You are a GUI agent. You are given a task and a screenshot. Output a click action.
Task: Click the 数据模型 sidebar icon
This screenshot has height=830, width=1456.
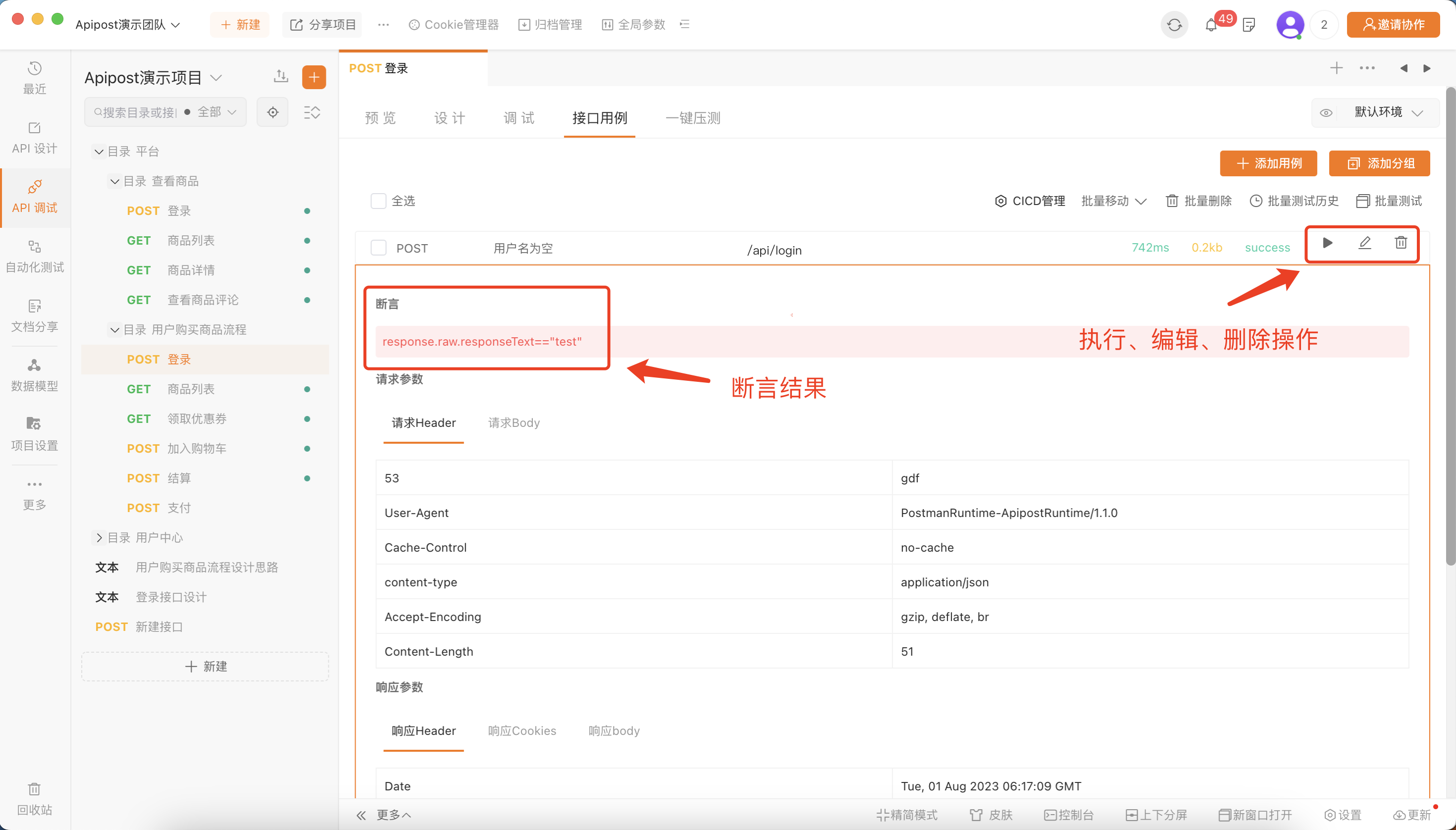click(x=35, y=374)
